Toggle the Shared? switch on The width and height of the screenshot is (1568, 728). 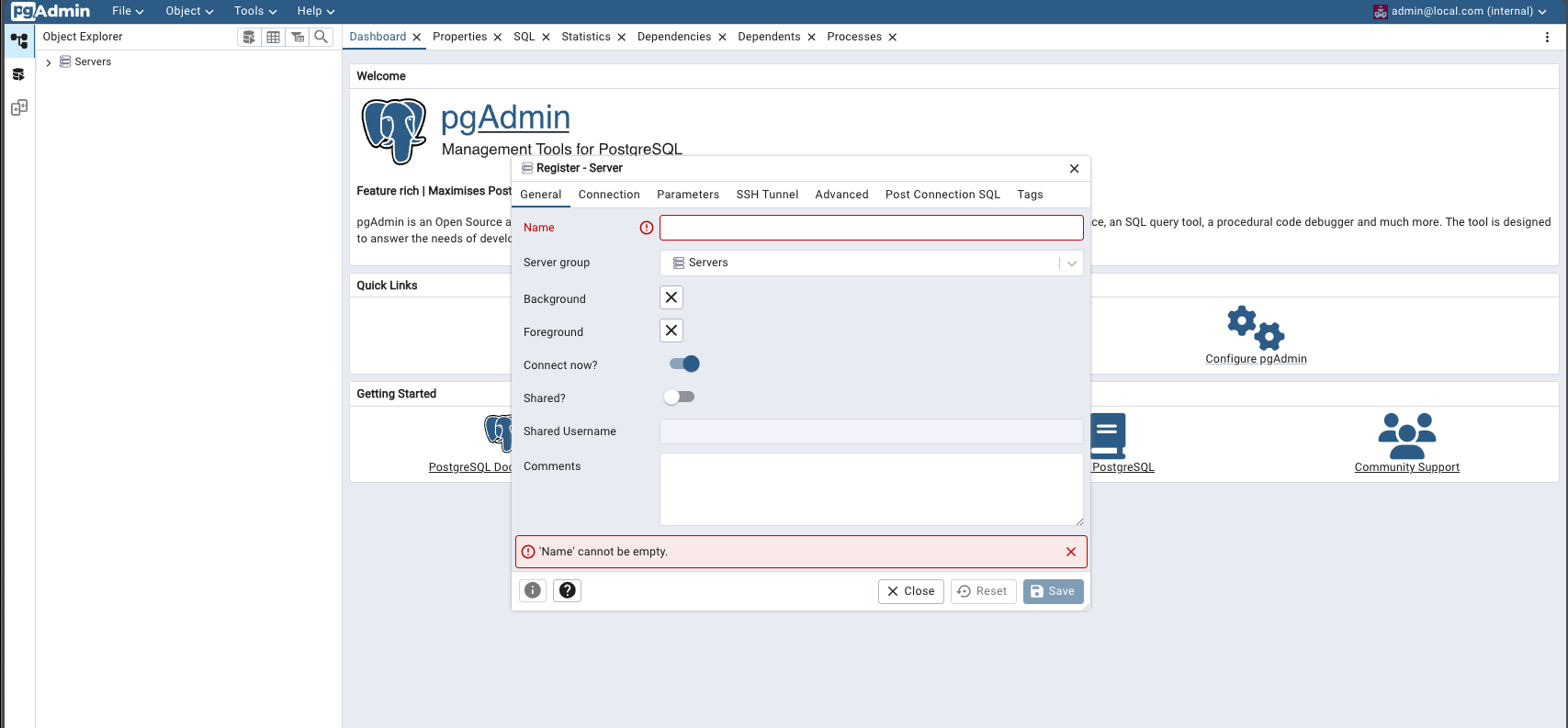pyautogui.click(x=679, y=398)
